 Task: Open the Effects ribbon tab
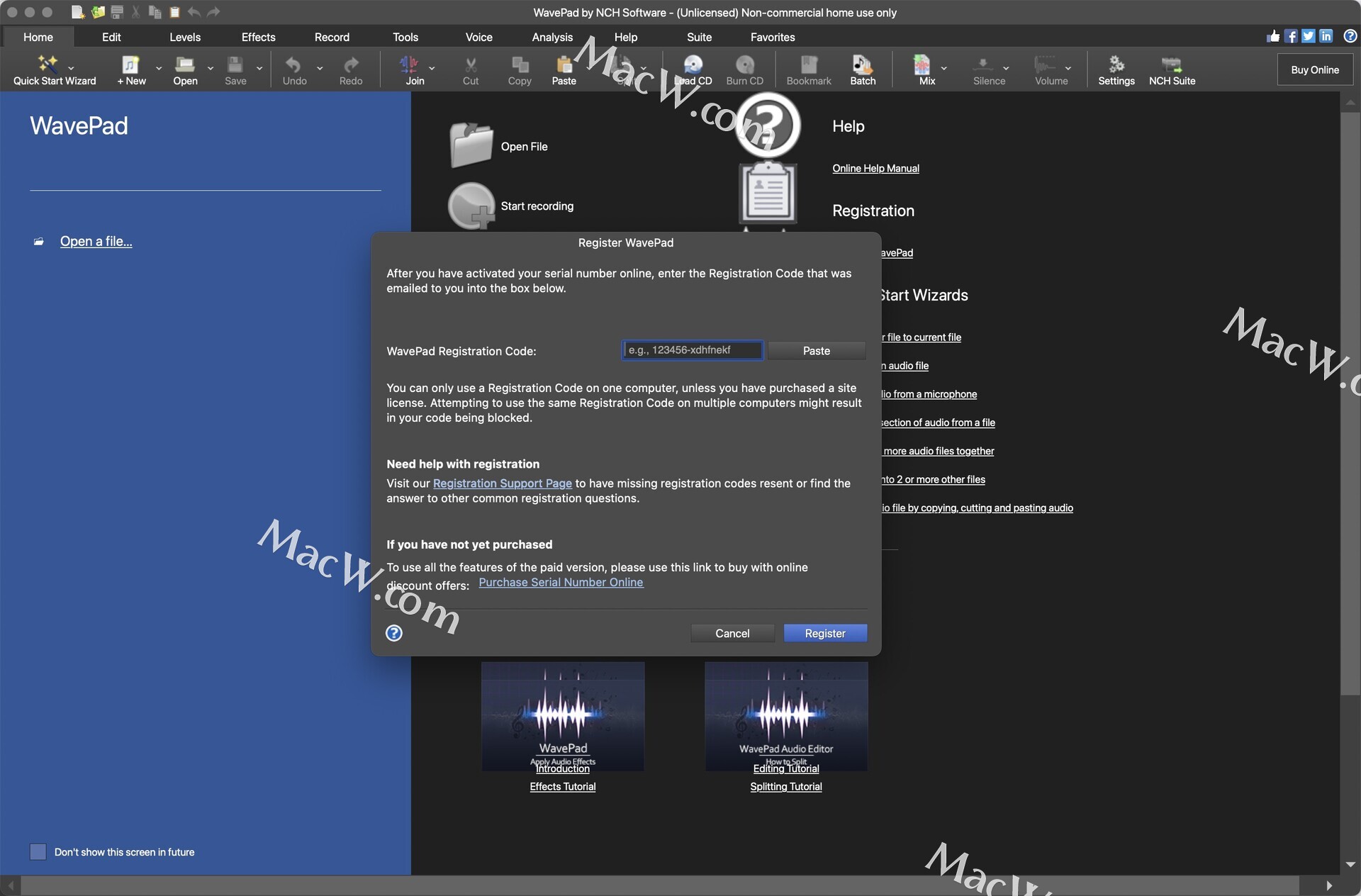[258, 37]
